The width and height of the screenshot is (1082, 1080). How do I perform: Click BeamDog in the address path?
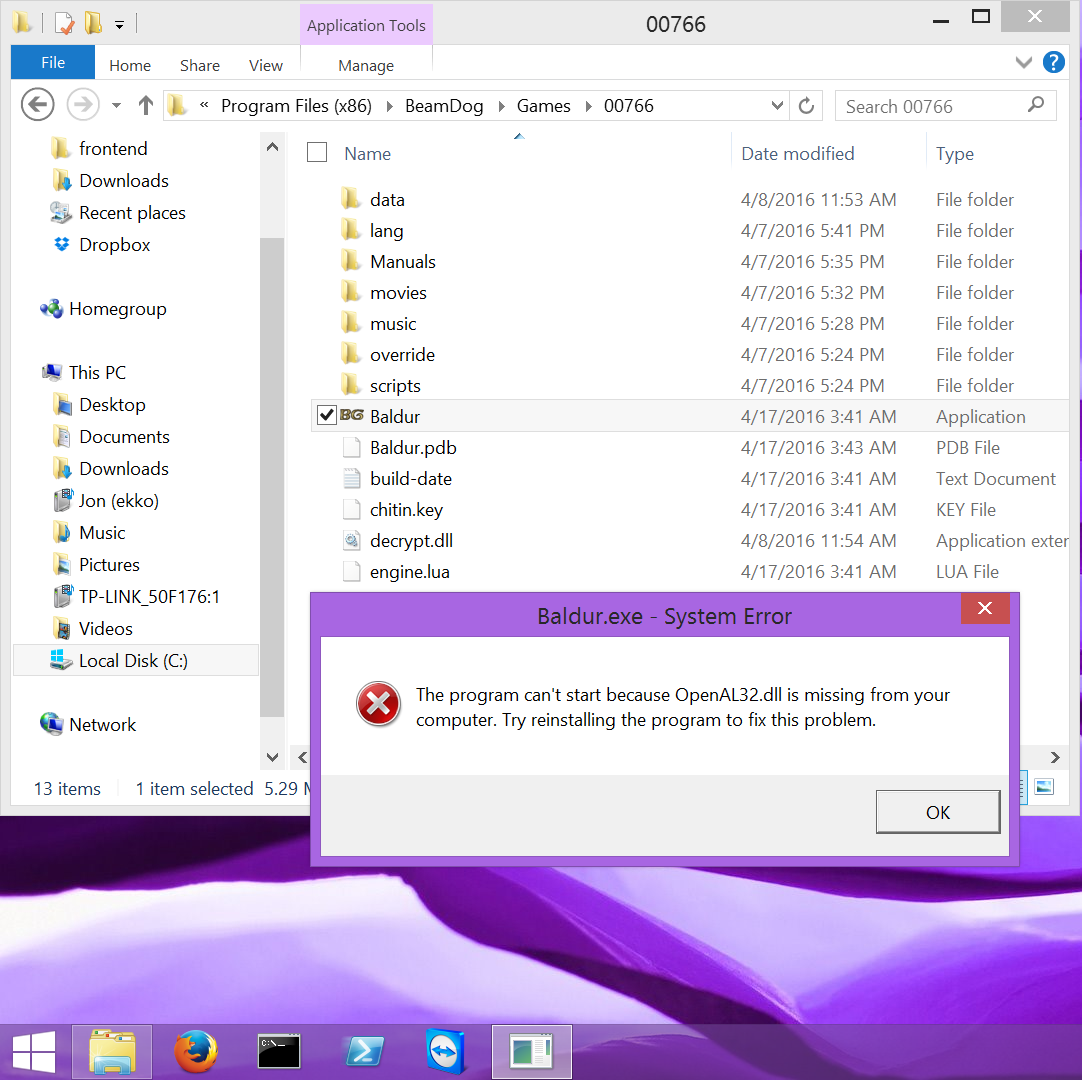[444, 106]
